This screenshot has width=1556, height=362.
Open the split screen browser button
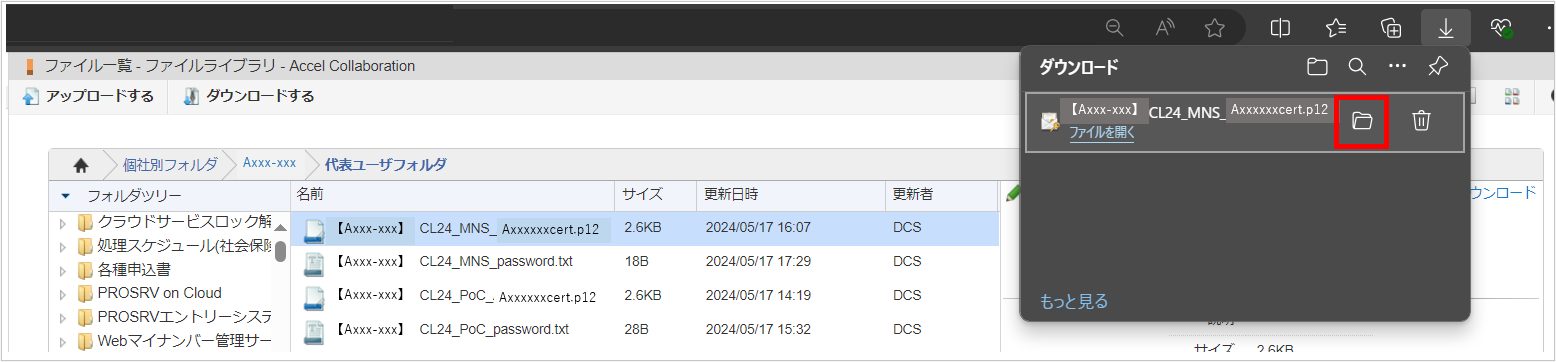[x=1280, y=28]
